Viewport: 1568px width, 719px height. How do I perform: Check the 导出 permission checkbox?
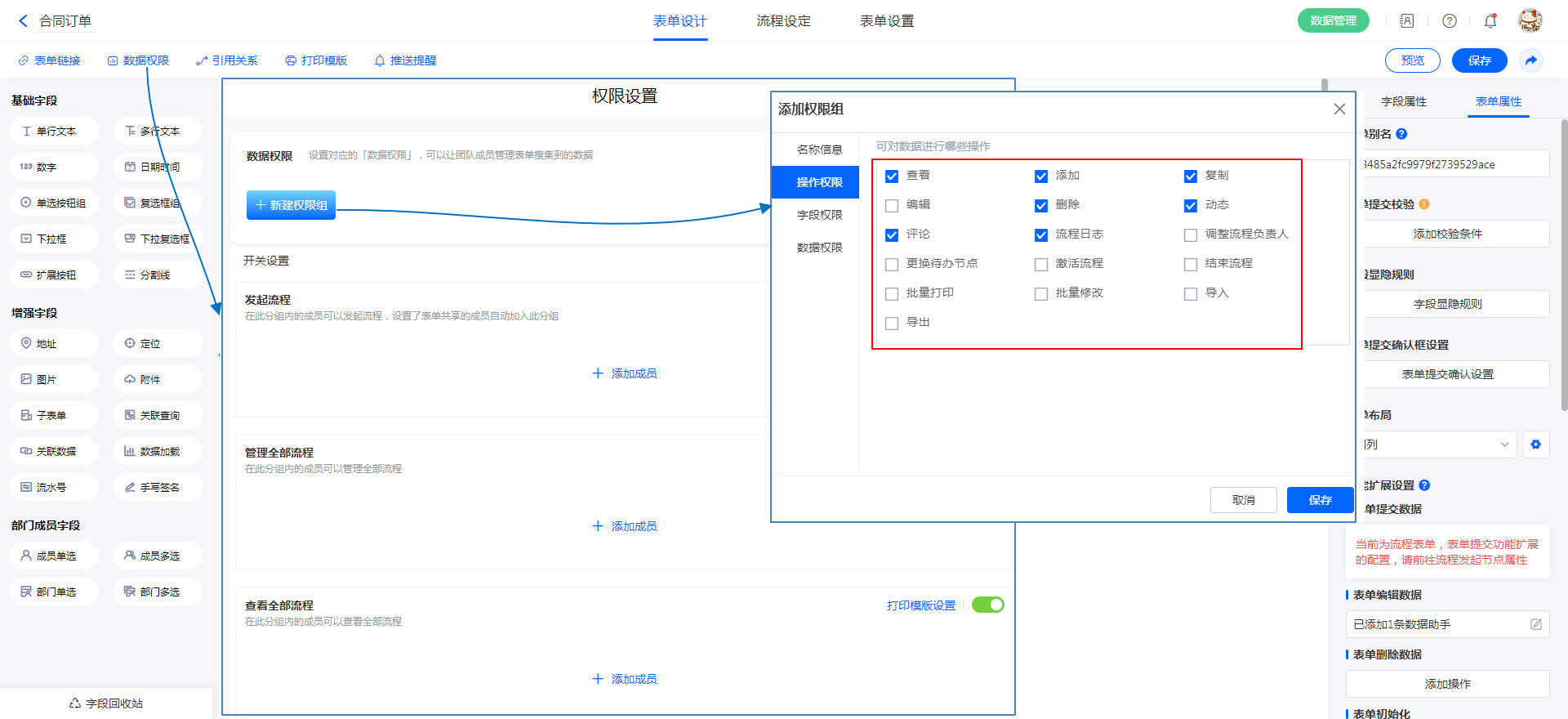(x=892, y=324)
